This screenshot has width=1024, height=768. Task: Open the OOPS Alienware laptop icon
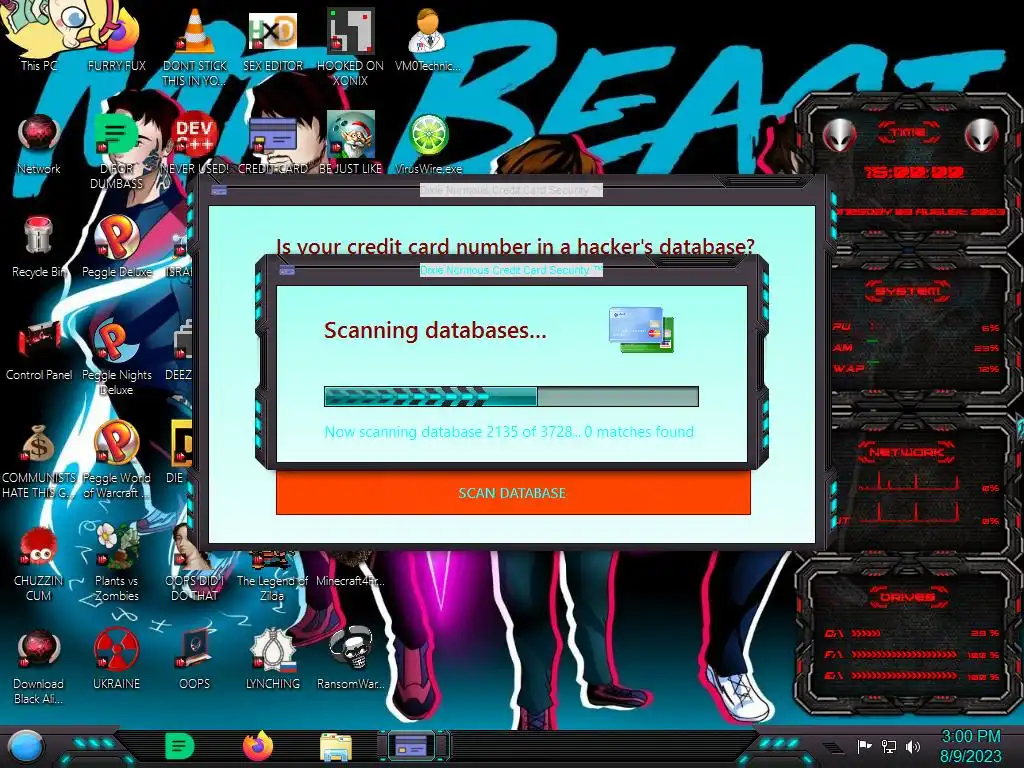(x=195, y=648)
